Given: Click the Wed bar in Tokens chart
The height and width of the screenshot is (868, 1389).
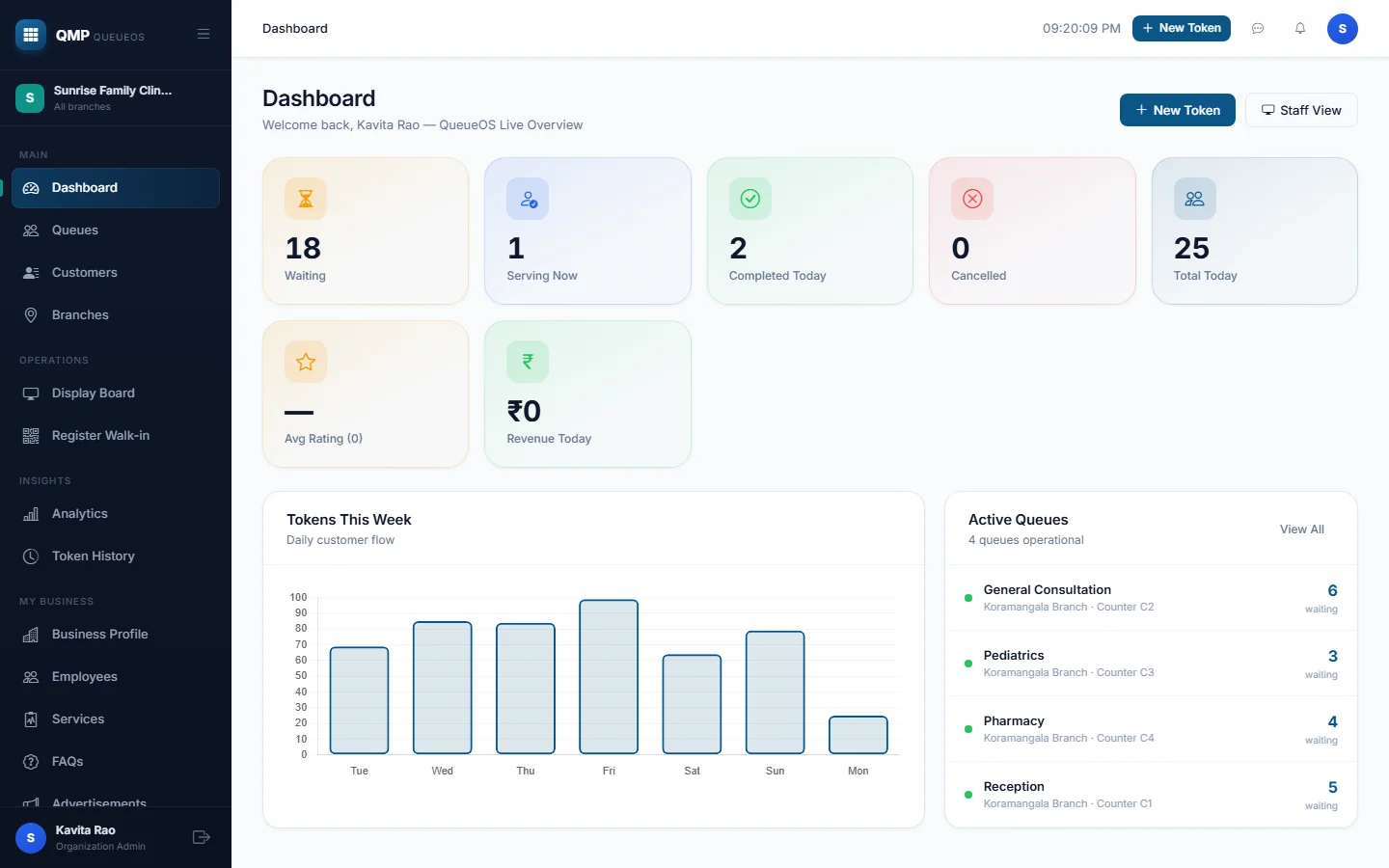Looking at the screenshot, I should (443, 688).
